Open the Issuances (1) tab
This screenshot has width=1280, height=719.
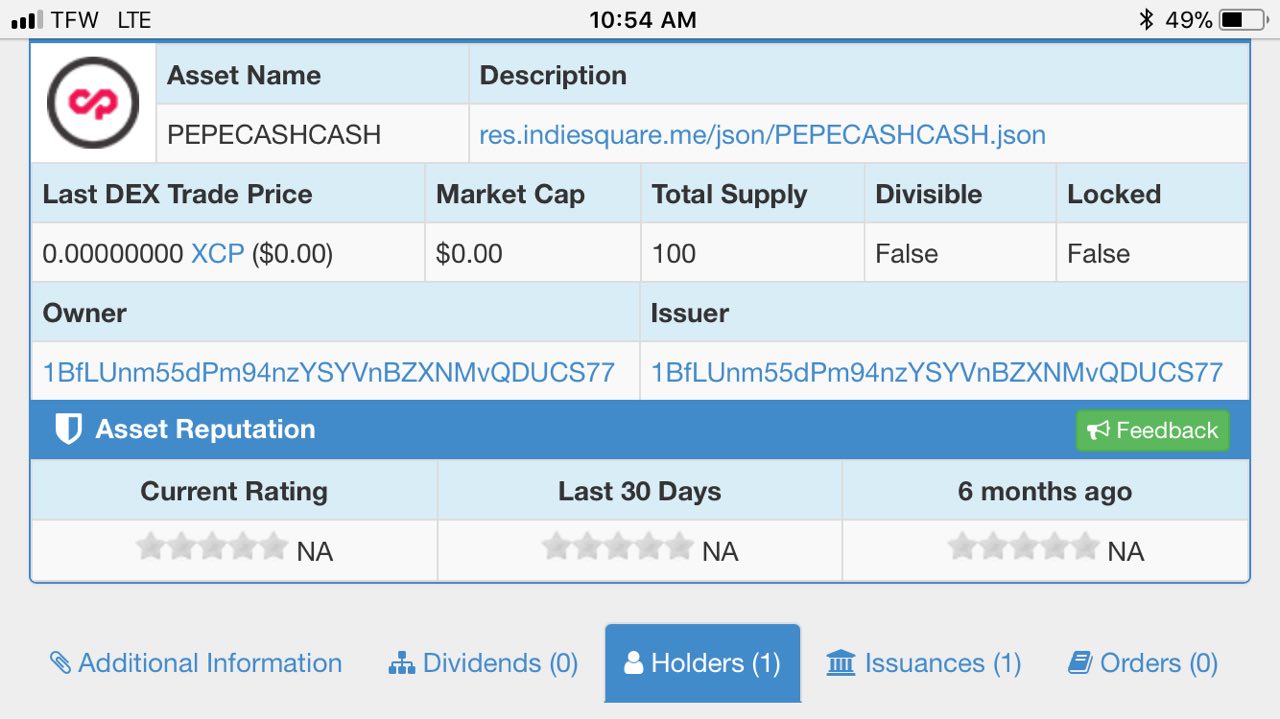pyautogui.click(x=923, y=663)
